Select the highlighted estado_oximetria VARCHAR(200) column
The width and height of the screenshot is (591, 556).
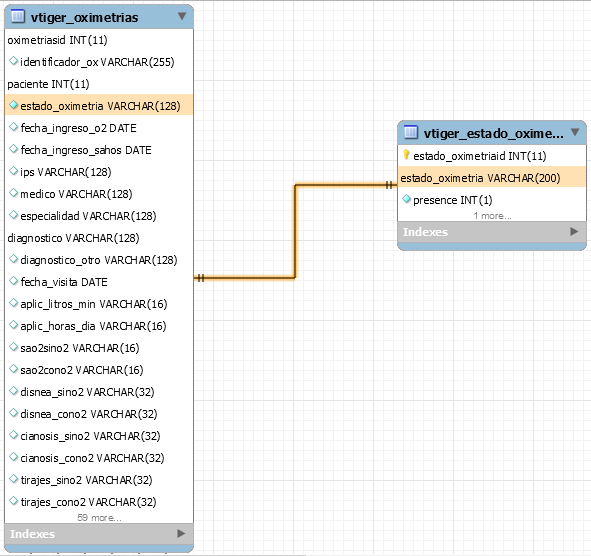click(492, 177)
